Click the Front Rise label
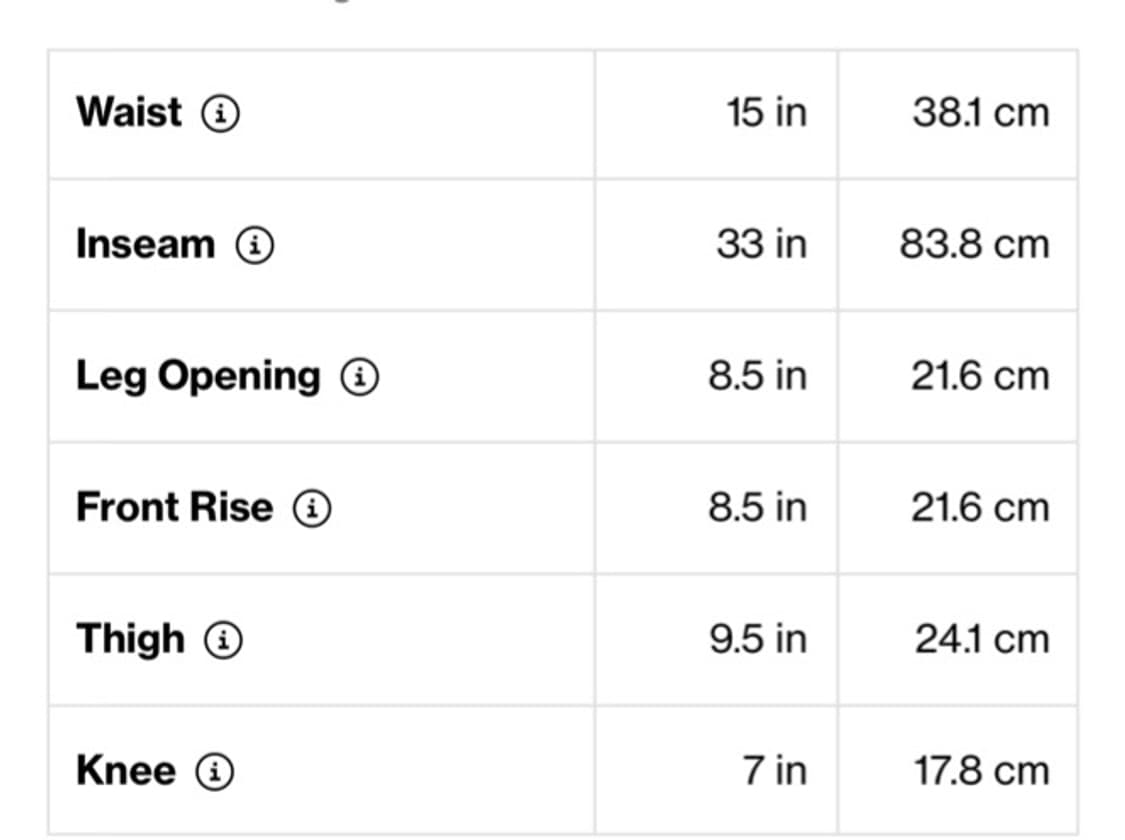Viewport: 1125px width, 840px height. [x=174, y=508]
